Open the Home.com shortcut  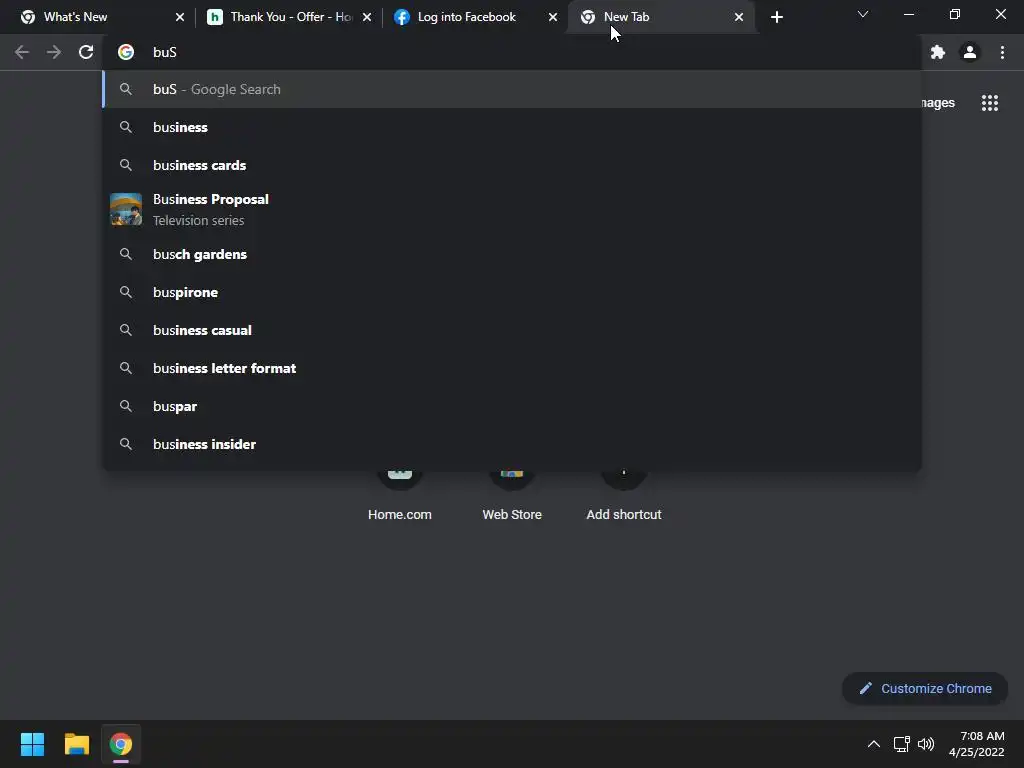click(x=400, y=496)
